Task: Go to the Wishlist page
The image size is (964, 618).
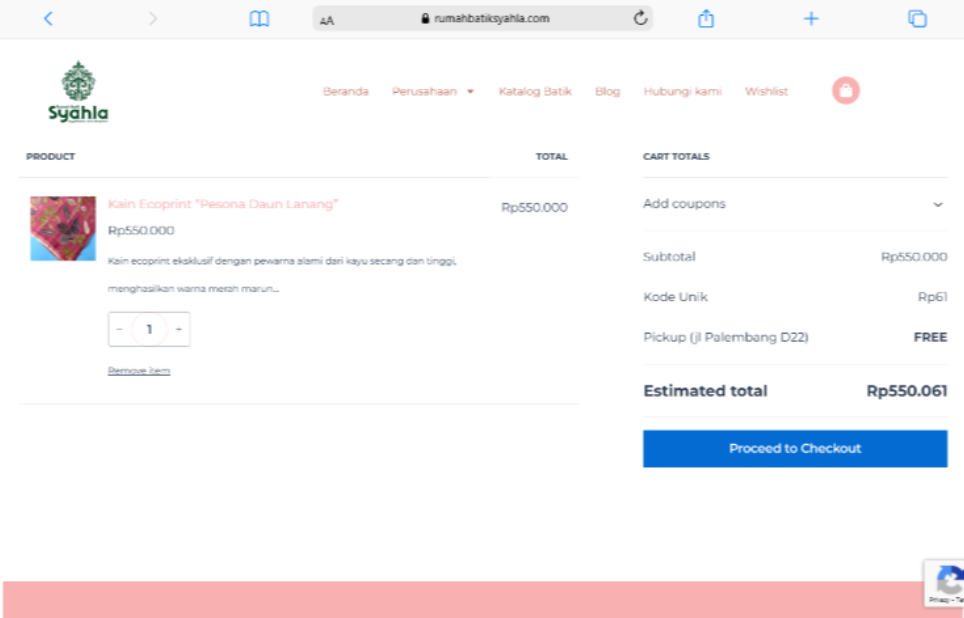Action: (x=766, y=90)
